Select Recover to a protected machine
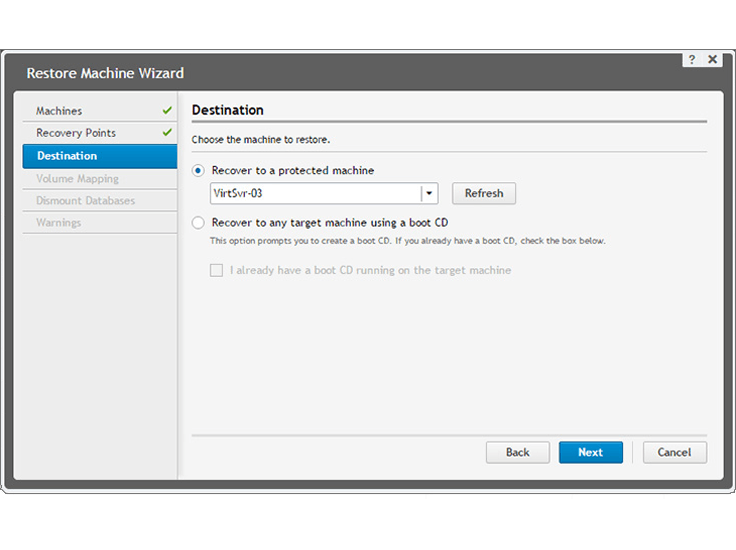Screen dimensions: 736x550 198,171
